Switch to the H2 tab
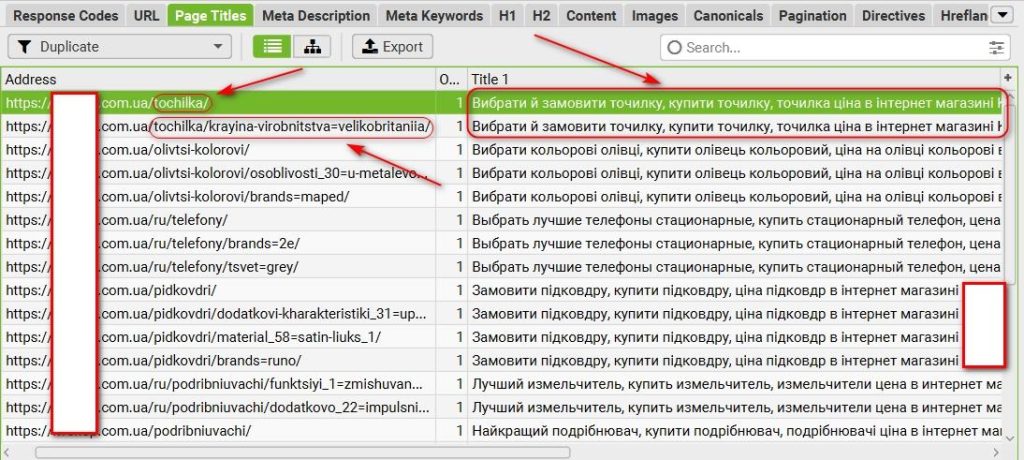1024x460 pixels. pyautogui.click(x=541, y=16)
